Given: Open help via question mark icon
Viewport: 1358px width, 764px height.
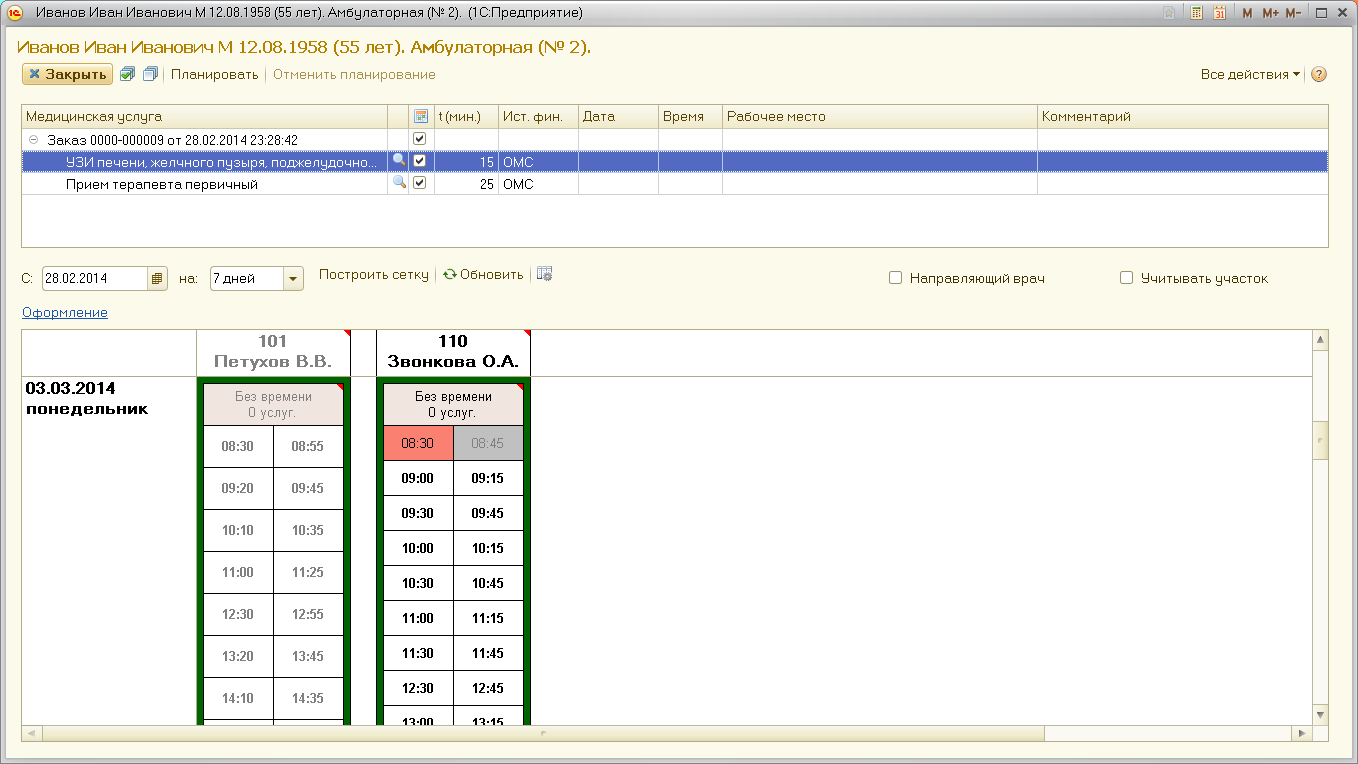Looking at the screenshot, I should click(x=1318, y=74).
